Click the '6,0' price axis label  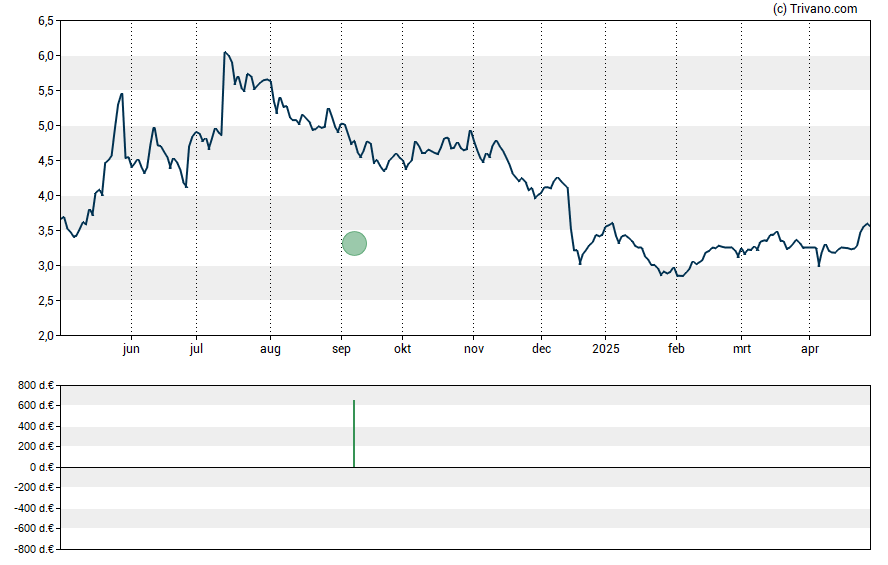coord(46,56)
